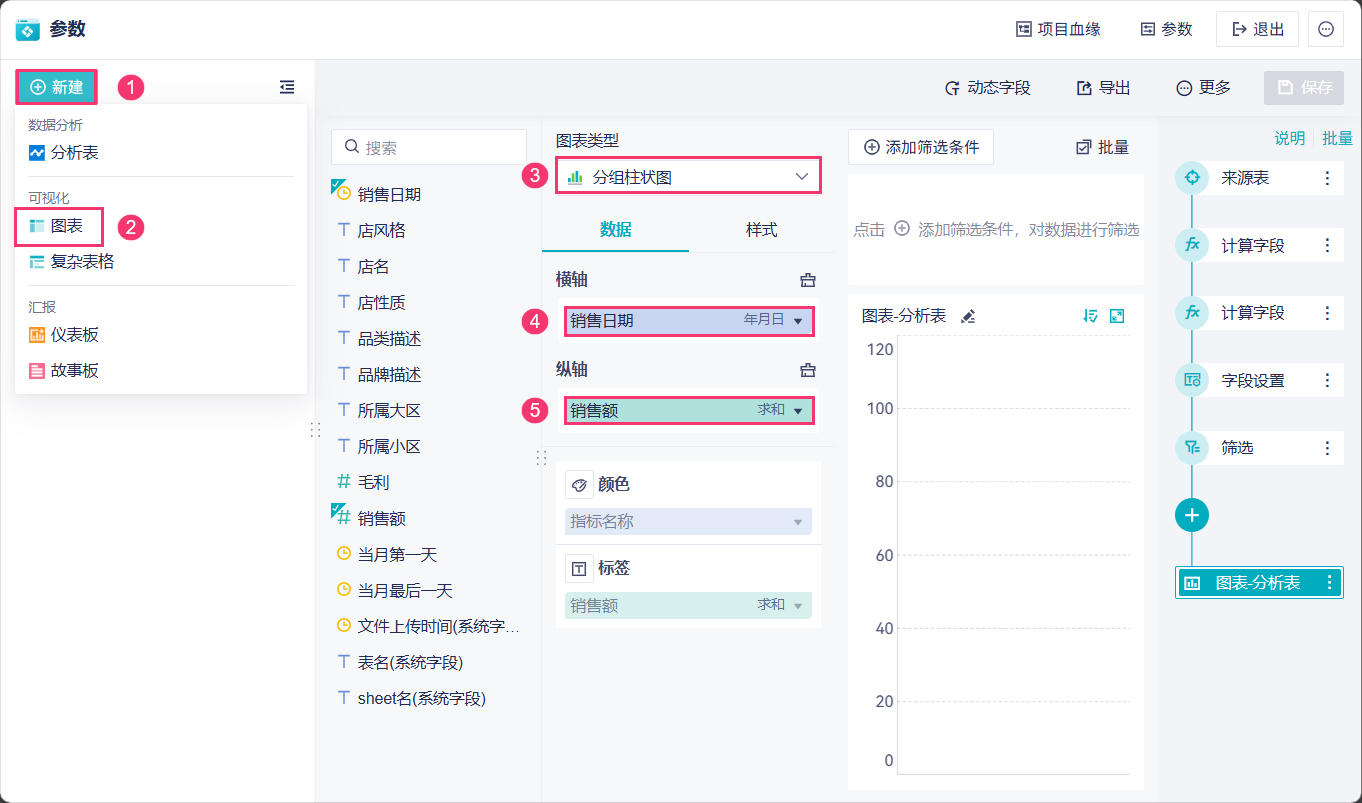Click the 退出 exit button
The width and height of the screenshot is (1362, 803).
[1257, 29]
